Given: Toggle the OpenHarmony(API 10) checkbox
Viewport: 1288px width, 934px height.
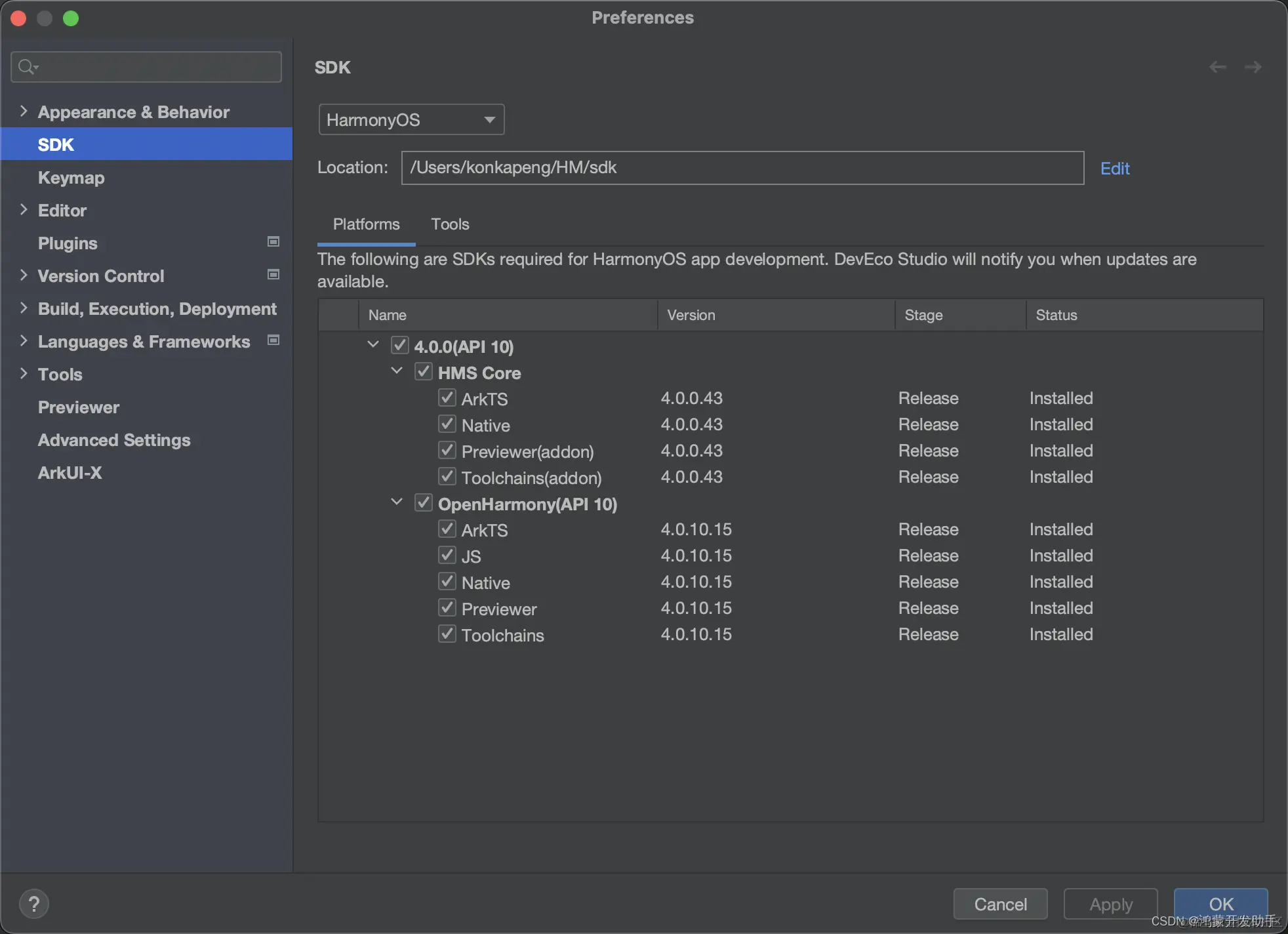Looking at the screenshot, I should pos(423,503).
